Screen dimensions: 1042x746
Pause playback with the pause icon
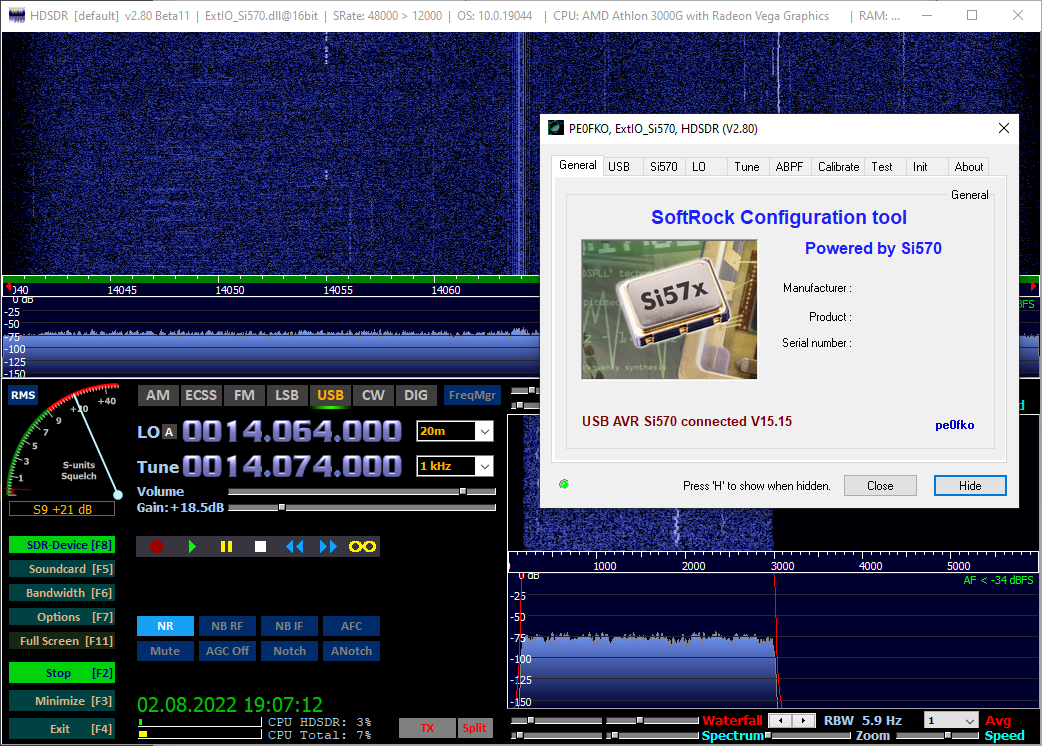pyautogui.click(x=226, y=546)
